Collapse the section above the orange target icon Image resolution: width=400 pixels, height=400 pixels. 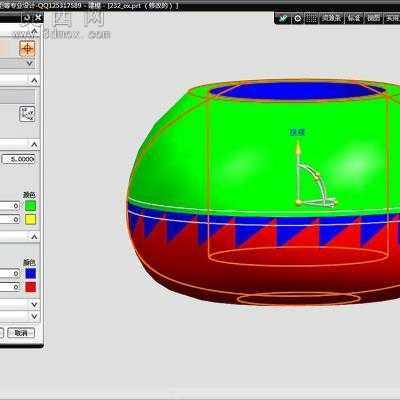(x=34, y=32)
